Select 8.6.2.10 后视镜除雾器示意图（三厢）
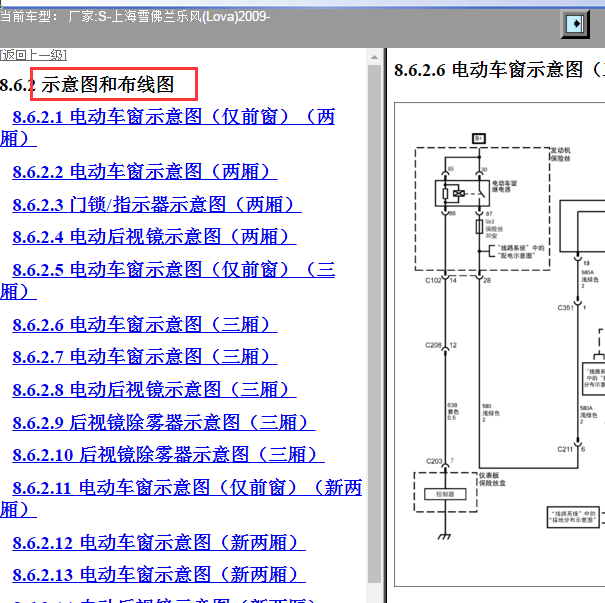 [x=168, y=455]
